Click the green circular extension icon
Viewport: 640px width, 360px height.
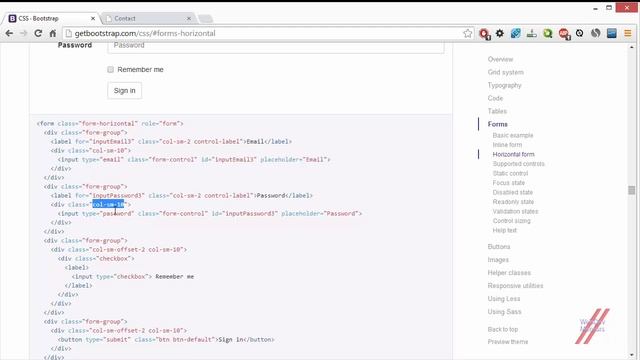(548, 33)
